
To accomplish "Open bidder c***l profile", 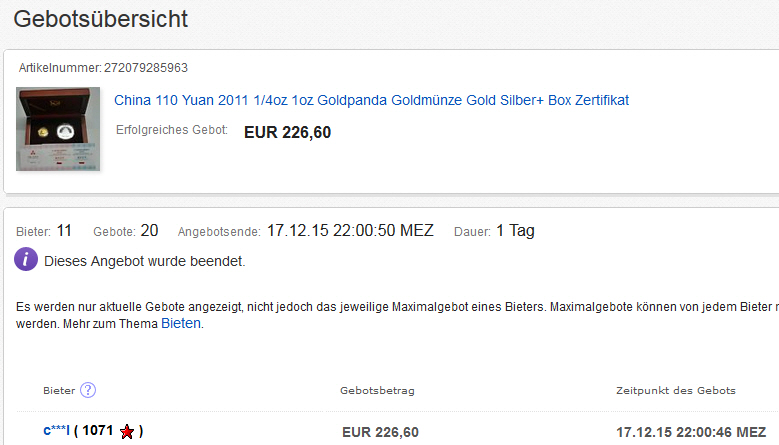I will coord(56,431).
